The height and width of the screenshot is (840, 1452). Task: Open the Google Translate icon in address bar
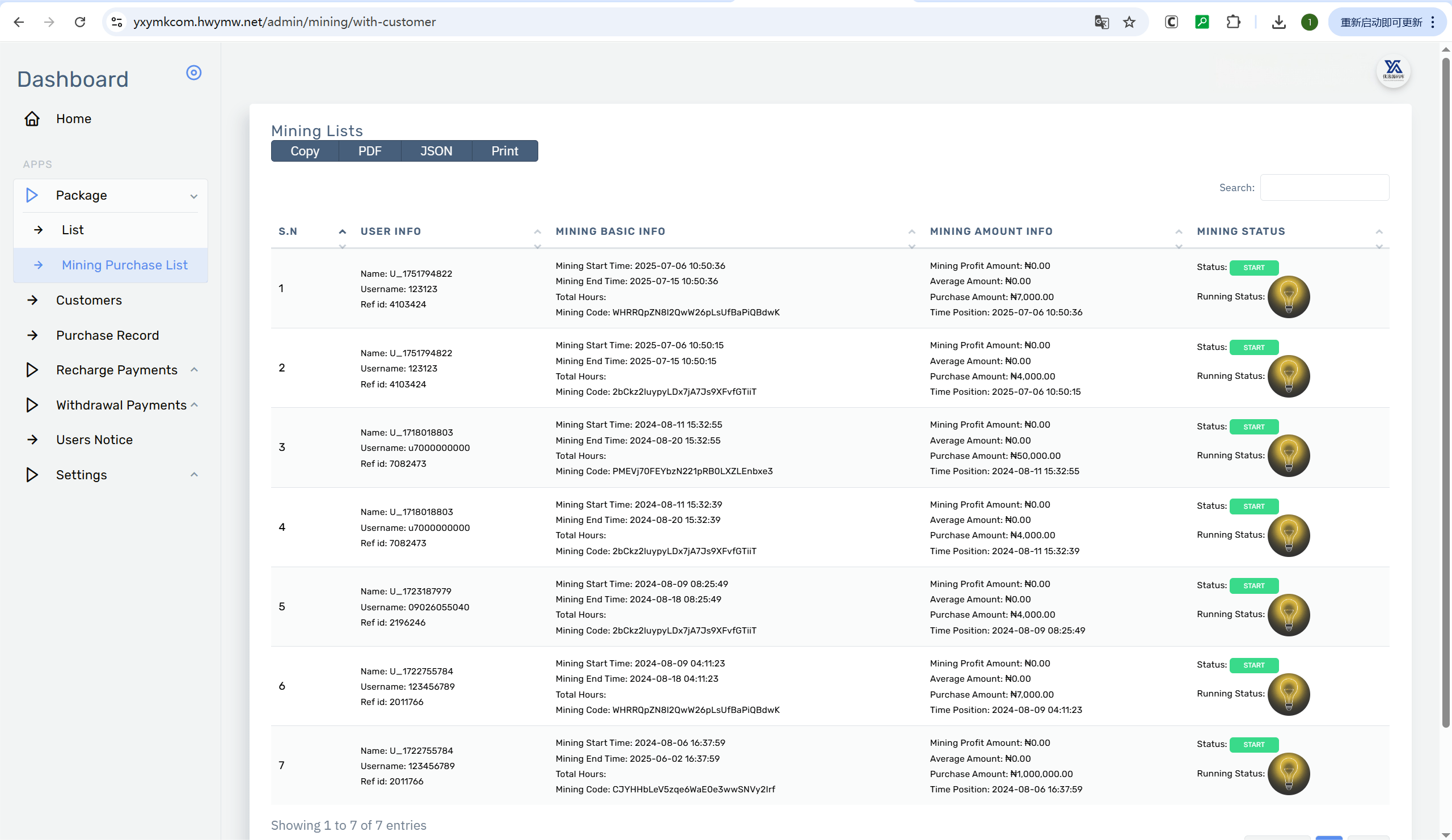click(1101, 22)
